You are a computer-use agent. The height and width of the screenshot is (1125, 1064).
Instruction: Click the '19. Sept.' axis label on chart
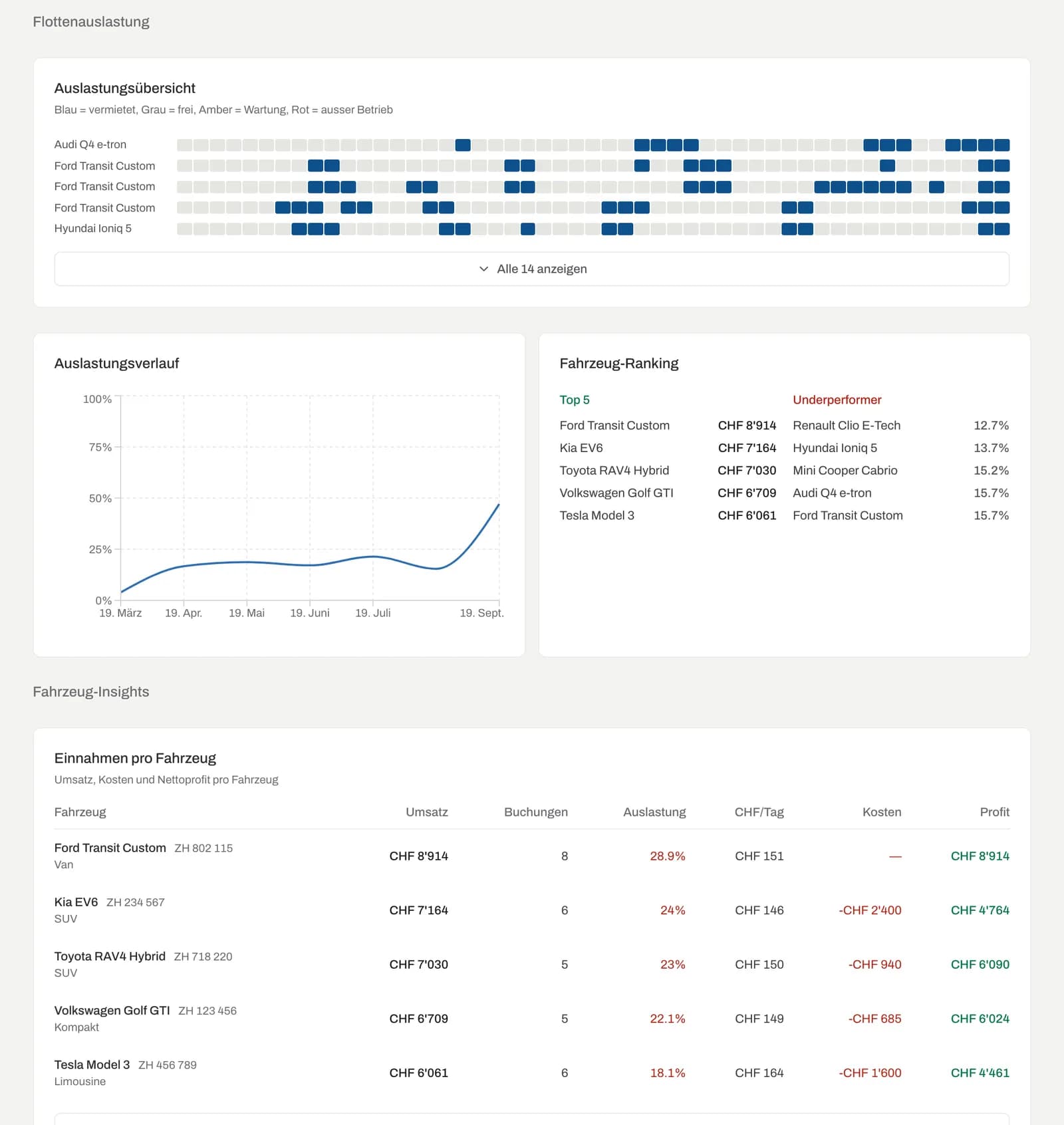click(482, 613)
